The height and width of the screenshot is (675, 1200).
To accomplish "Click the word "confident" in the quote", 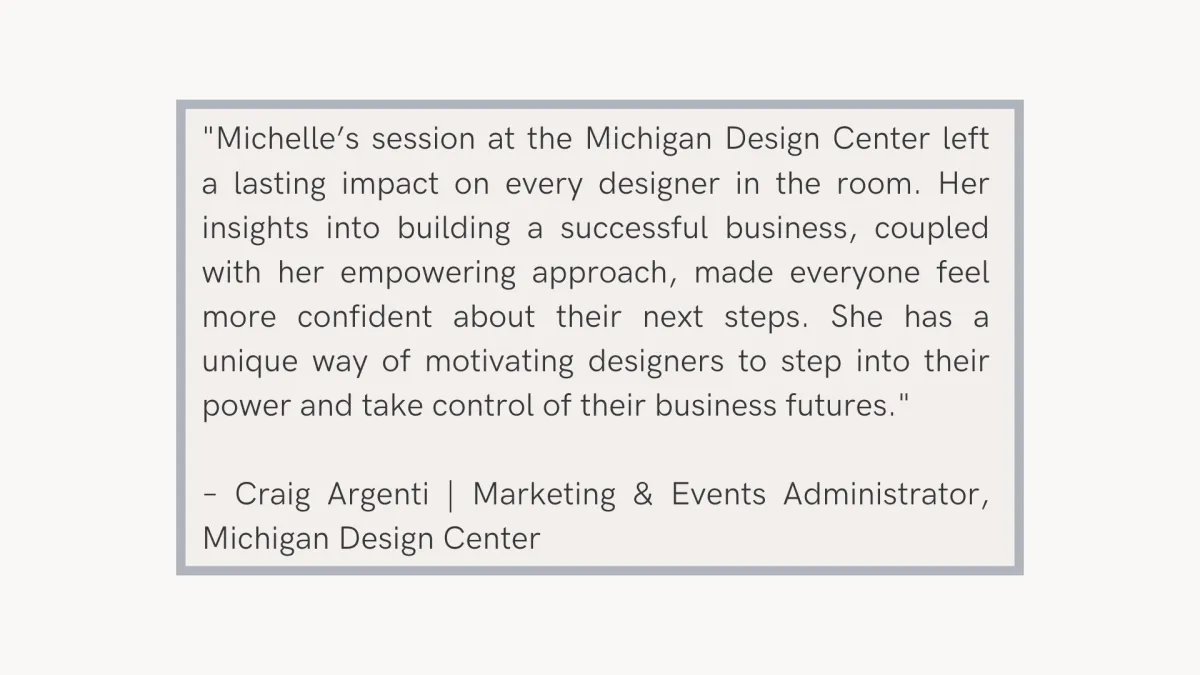I will [x=365, y=318].
